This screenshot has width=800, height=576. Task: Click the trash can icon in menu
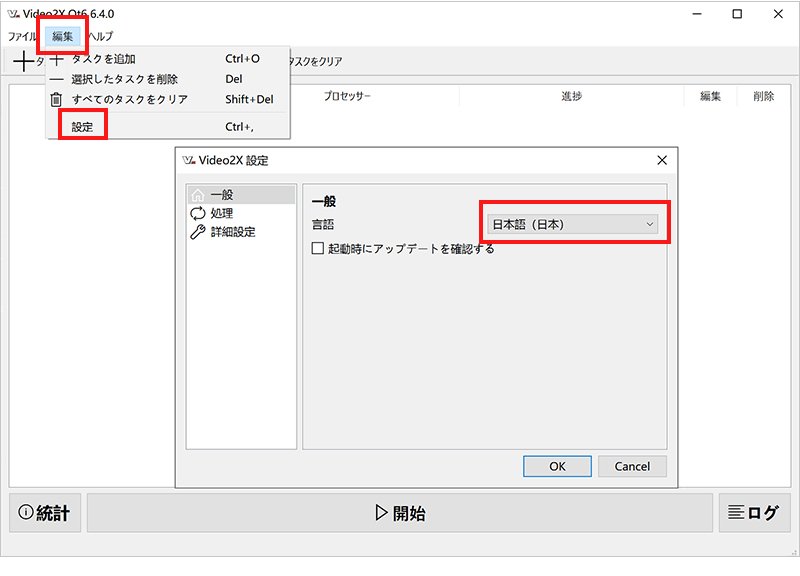pyautogui.click(x=56, y=99)
